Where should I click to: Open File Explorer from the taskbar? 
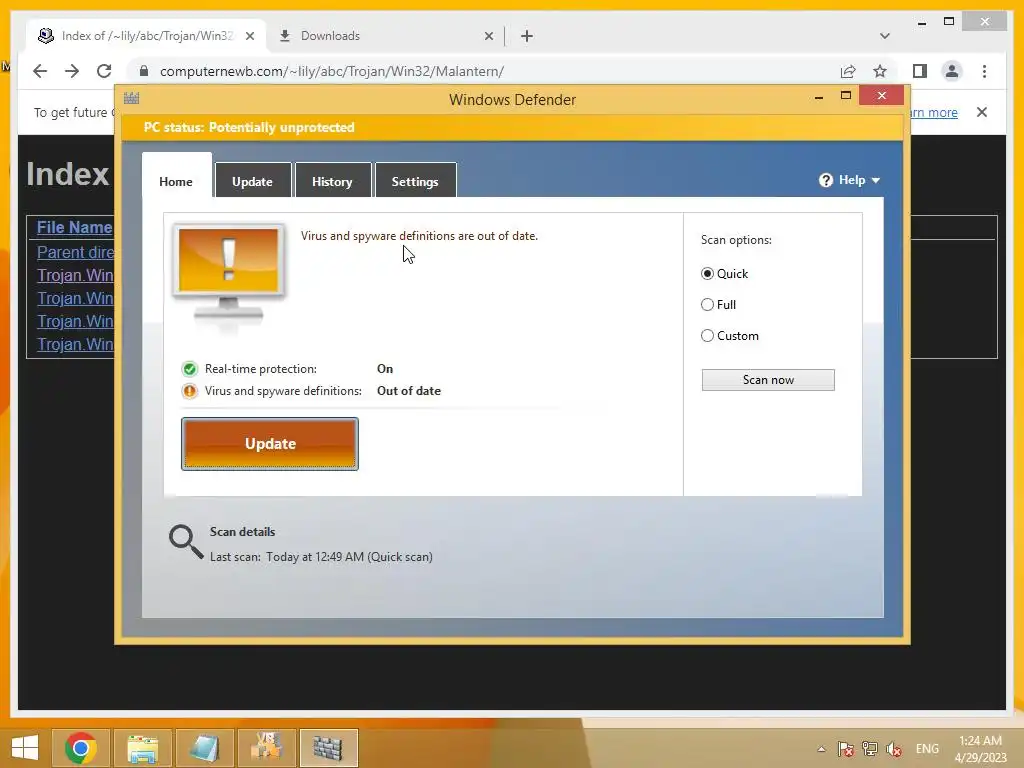click(142, 748)
